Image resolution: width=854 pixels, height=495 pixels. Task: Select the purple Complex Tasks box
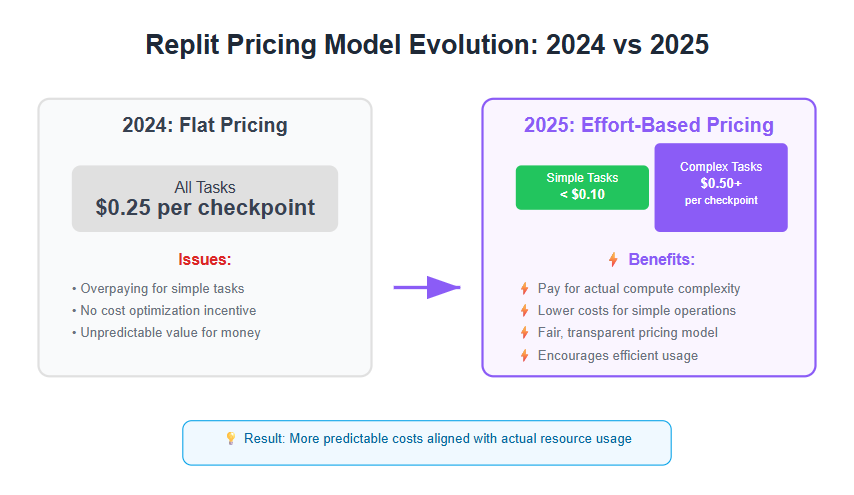(x=721, y=187)
